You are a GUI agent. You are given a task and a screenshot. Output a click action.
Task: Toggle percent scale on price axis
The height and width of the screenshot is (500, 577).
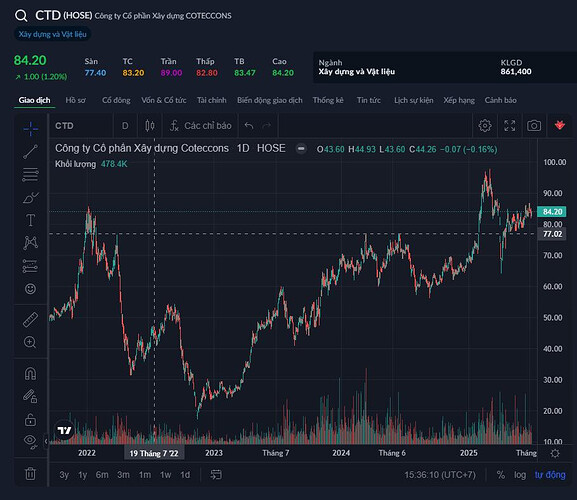(500, 475)
